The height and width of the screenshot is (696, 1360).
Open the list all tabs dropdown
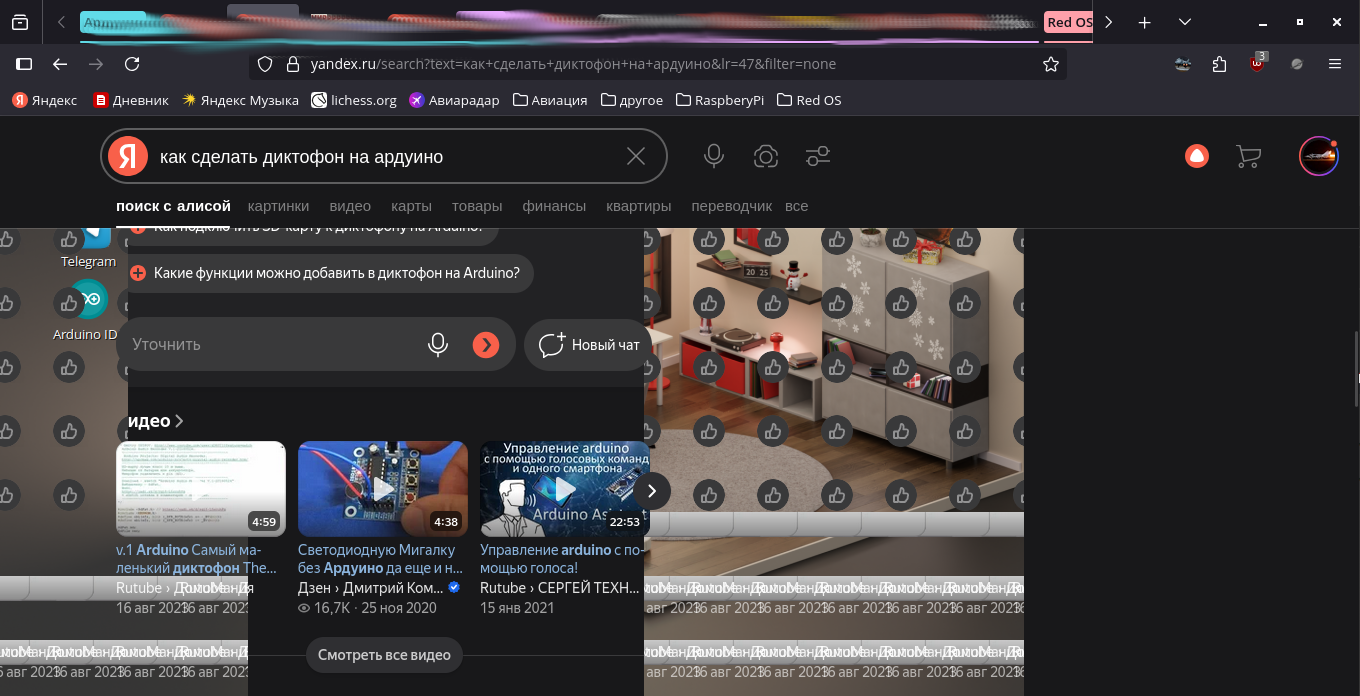pos(1185,22)
